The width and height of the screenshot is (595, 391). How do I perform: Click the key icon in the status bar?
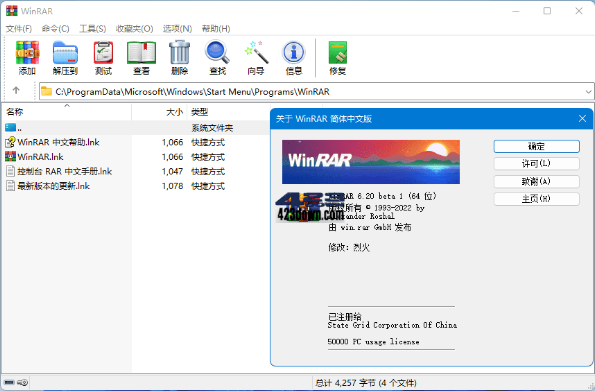point(23,382)
